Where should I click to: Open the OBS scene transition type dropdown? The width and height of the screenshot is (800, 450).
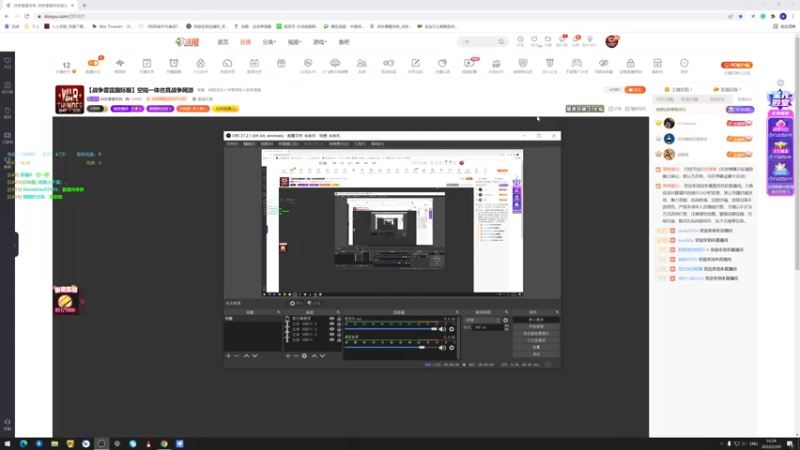(x=482, y=320)
